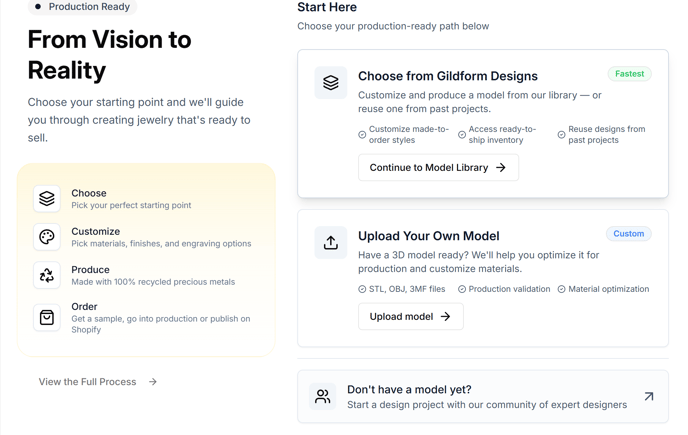Click checkmark next to Production validation
This screenshot has height=435, width=688.
click(462, 289)
